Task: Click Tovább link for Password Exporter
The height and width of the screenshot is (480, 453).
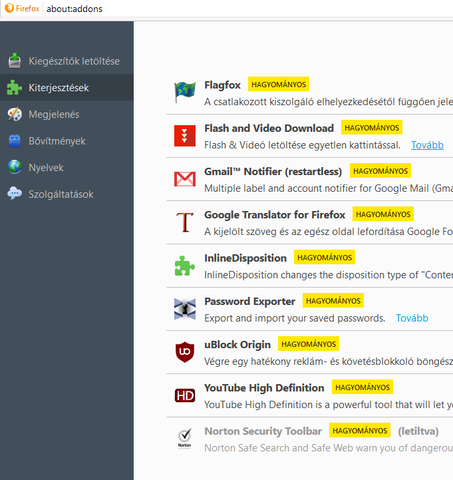Action: point(412,318)
